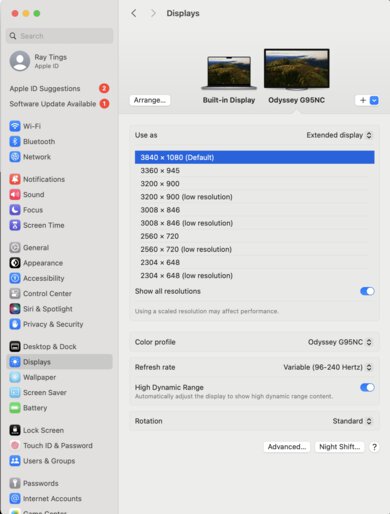
Task: Click the Ray Tings profile avatar
Action: tap(20, 61)
